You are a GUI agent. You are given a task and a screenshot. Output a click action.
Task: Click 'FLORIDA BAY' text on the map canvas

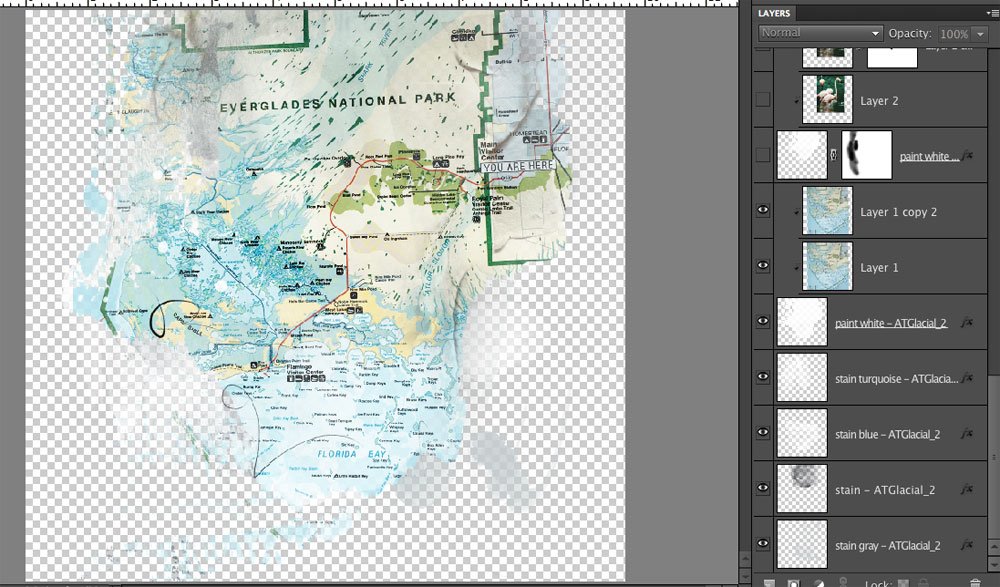352,454
